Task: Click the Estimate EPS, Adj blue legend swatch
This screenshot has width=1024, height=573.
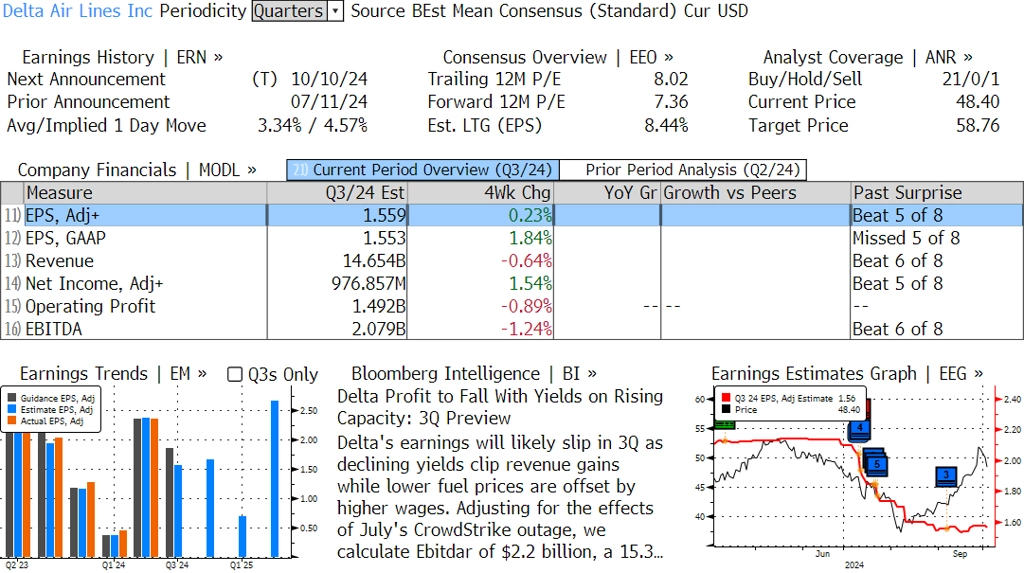Action: click(12, 410)
